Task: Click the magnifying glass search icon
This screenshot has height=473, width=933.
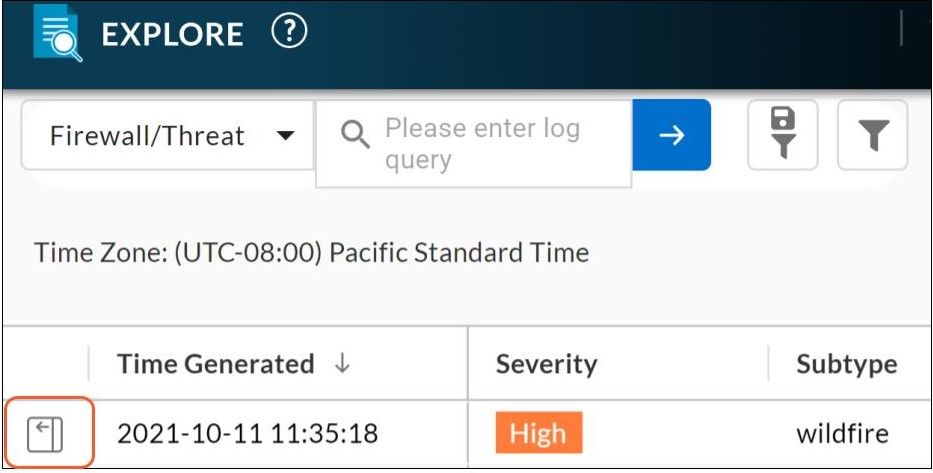Action: (x=355, y=135)
